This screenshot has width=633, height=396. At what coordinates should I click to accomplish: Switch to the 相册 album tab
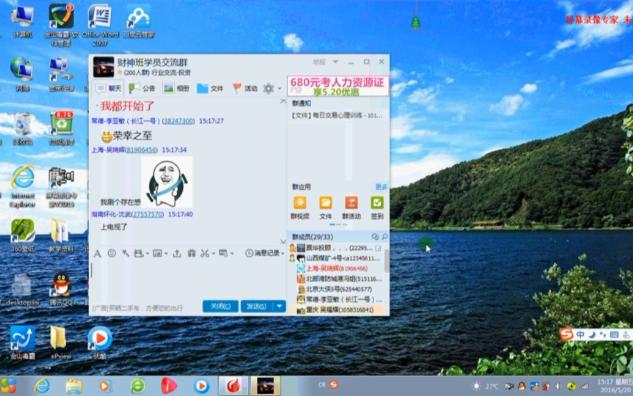click(176, 88)
